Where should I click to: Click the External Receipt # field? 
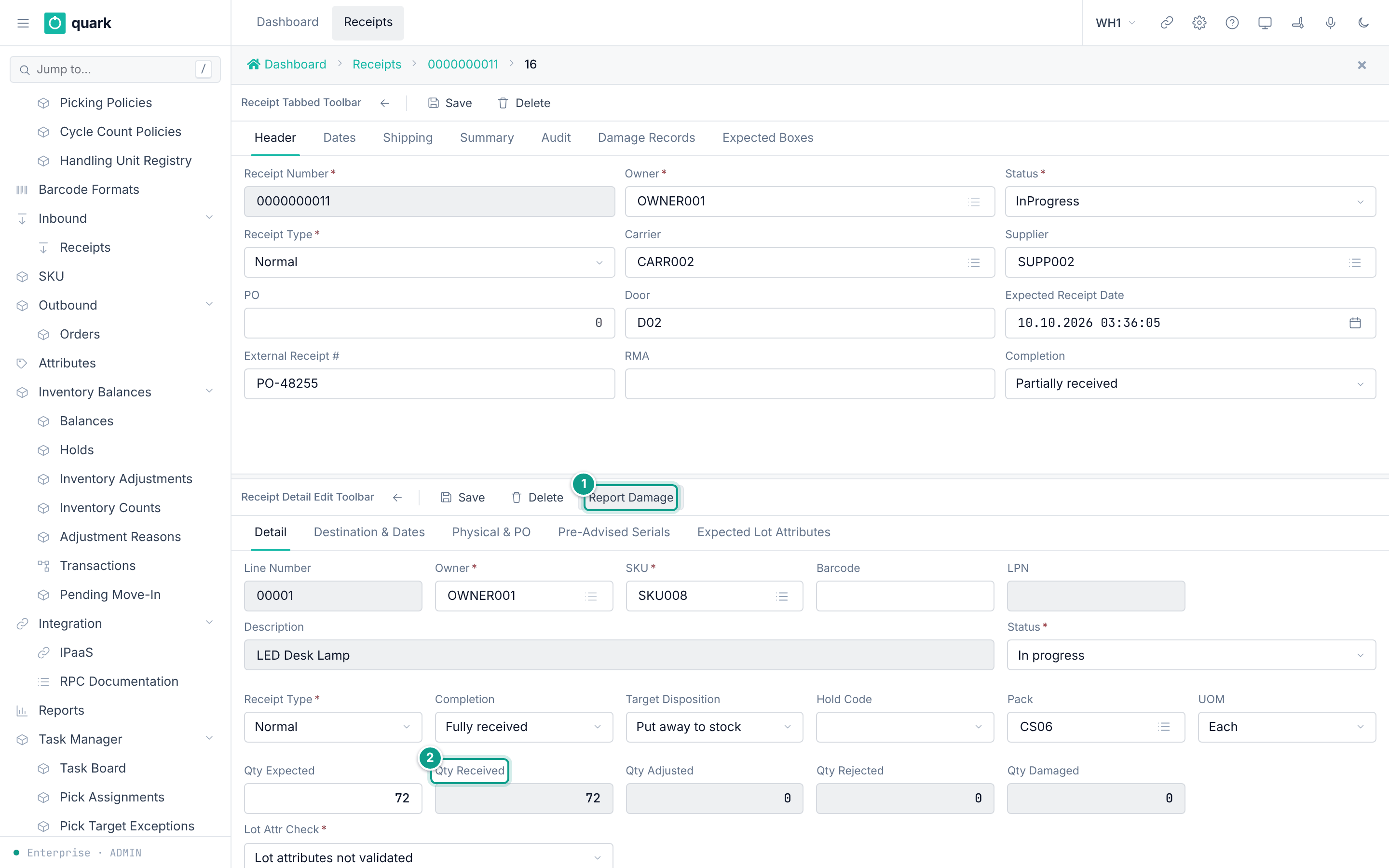[x=429, y=383]
